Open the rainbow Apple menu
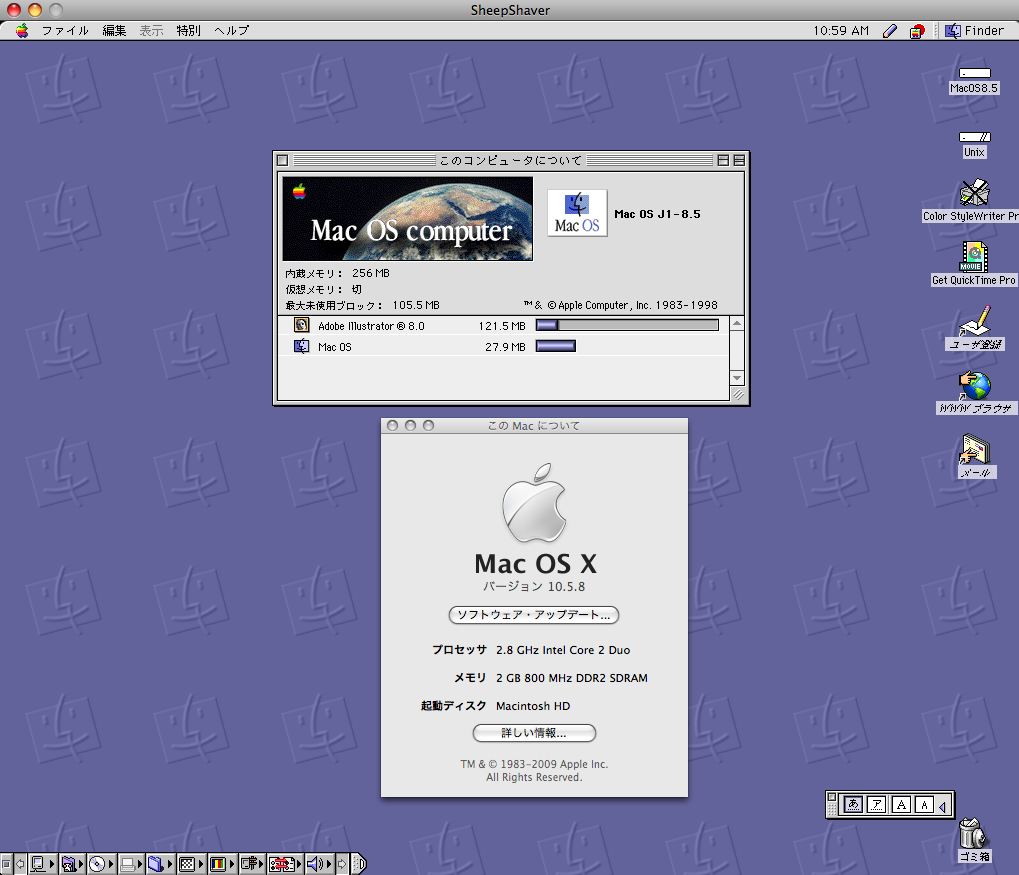 (22, 31)
